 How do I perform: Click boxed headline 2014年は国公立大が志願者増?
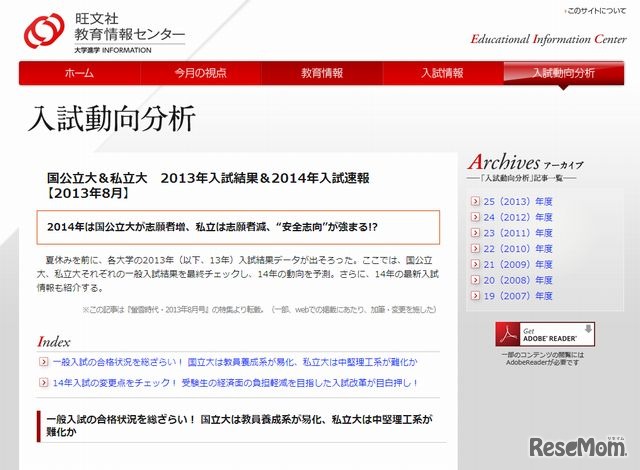pos(212,227)
